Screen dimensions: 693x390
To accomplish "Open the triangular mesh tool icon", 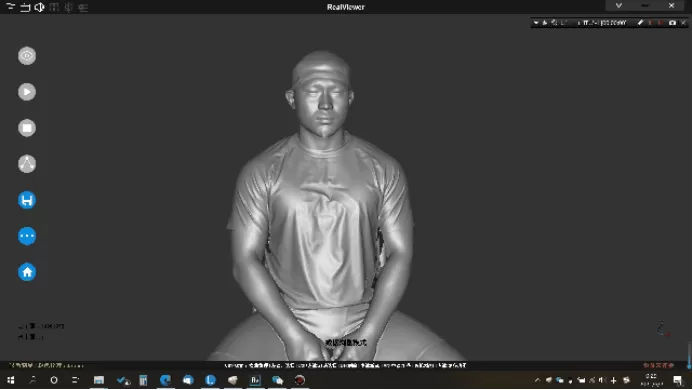I will (27, 164).
